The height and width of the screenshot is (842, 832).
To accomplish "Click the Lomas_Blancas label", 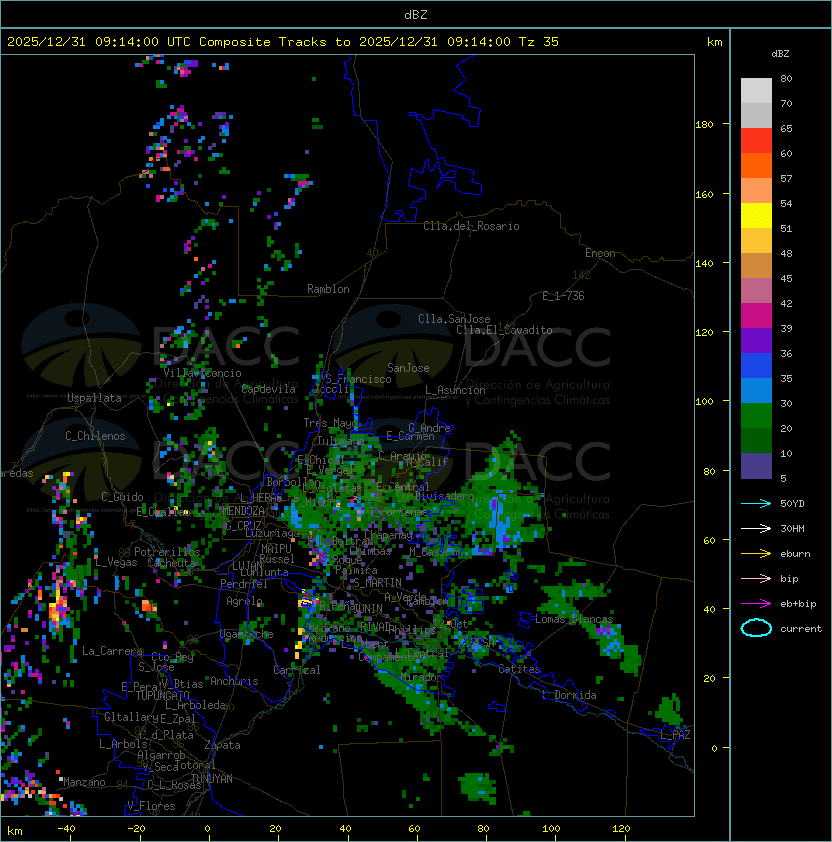I will click(x=574, y=619).
